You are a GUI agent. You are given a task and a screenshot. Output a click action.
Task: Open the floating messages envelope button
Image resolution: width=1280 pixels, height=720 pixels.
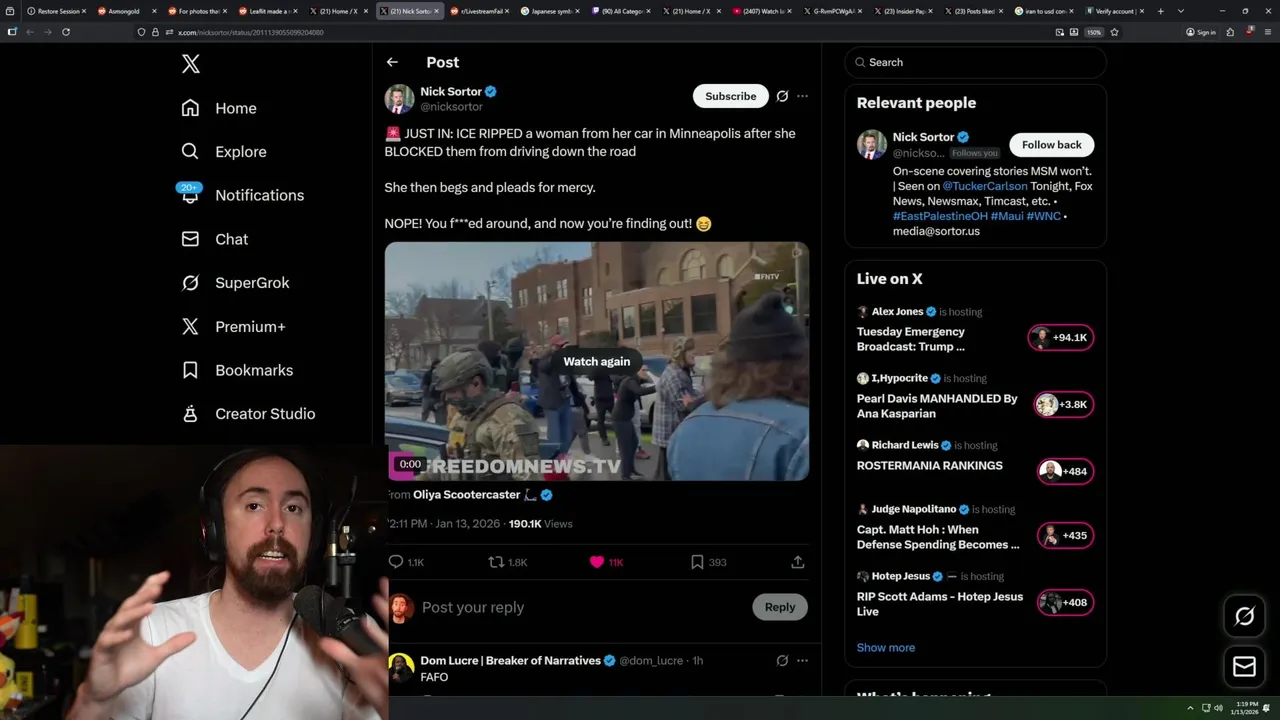1245,667
